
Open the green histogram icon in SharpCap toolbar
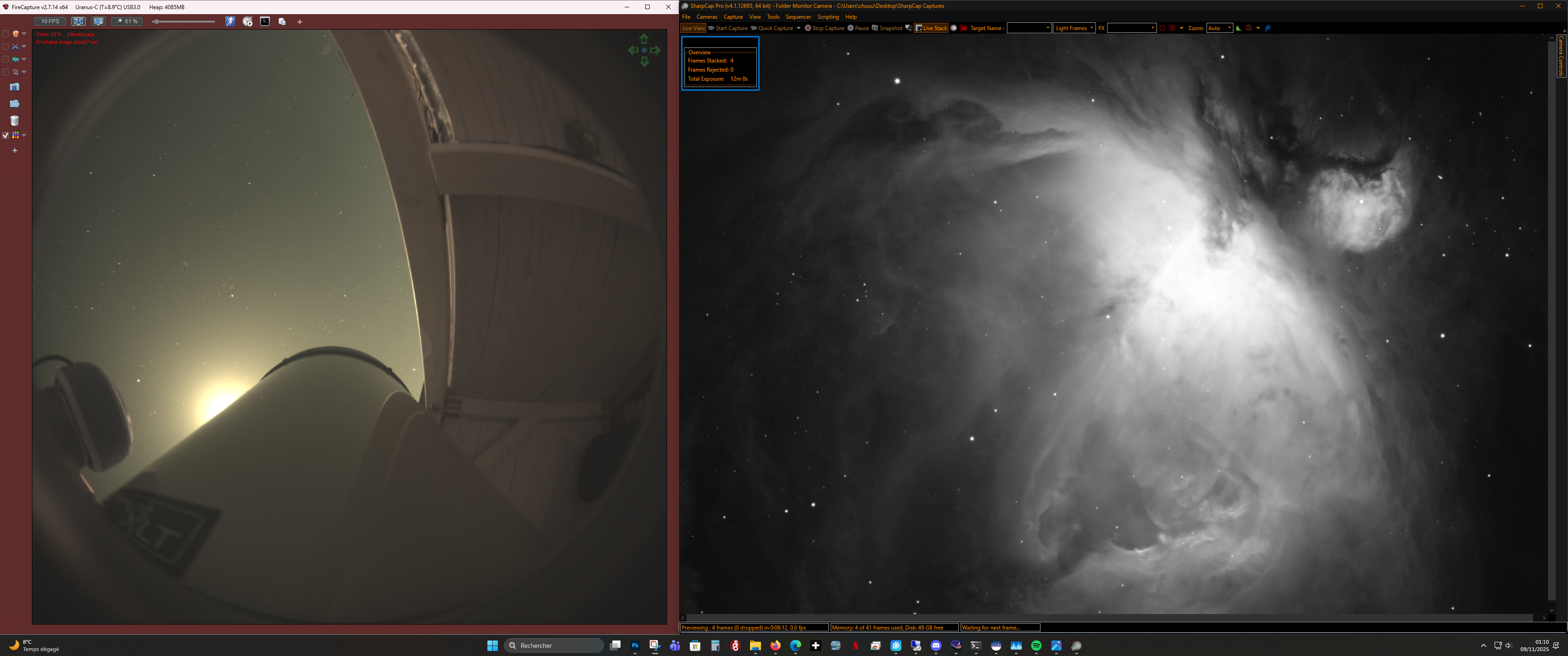[x=1239, y=28]
